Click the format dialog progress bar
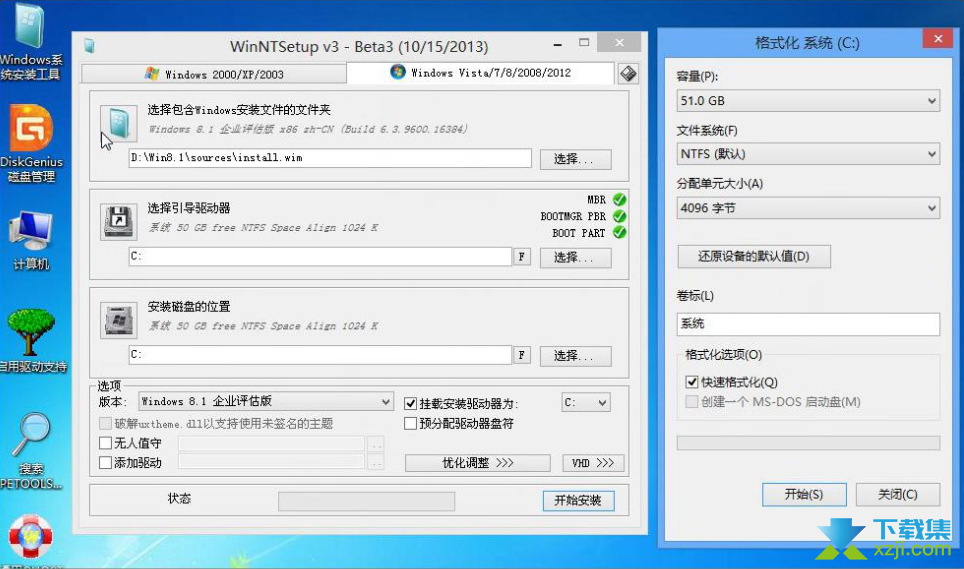 point(808,443)
